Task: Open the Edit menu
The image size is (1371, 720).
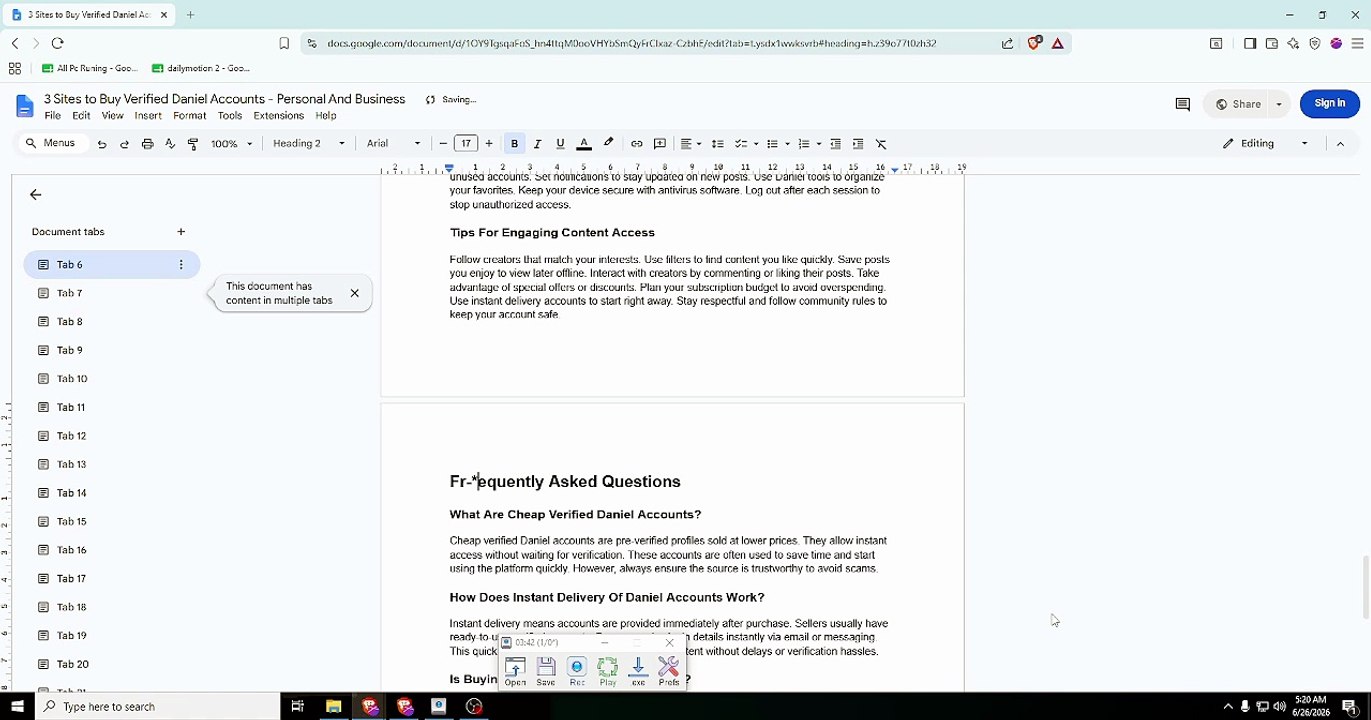Action: pyautogui.click(x=81, y=116)
